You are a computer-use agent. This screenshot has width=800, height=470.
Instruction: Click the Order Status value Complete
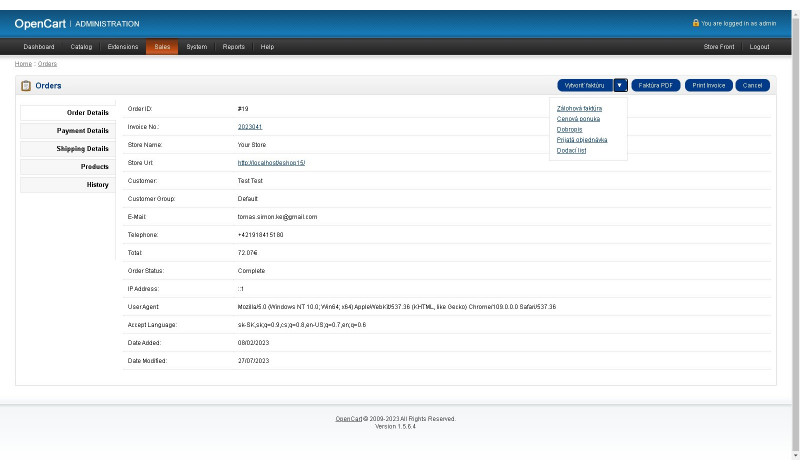pos(252,271)
